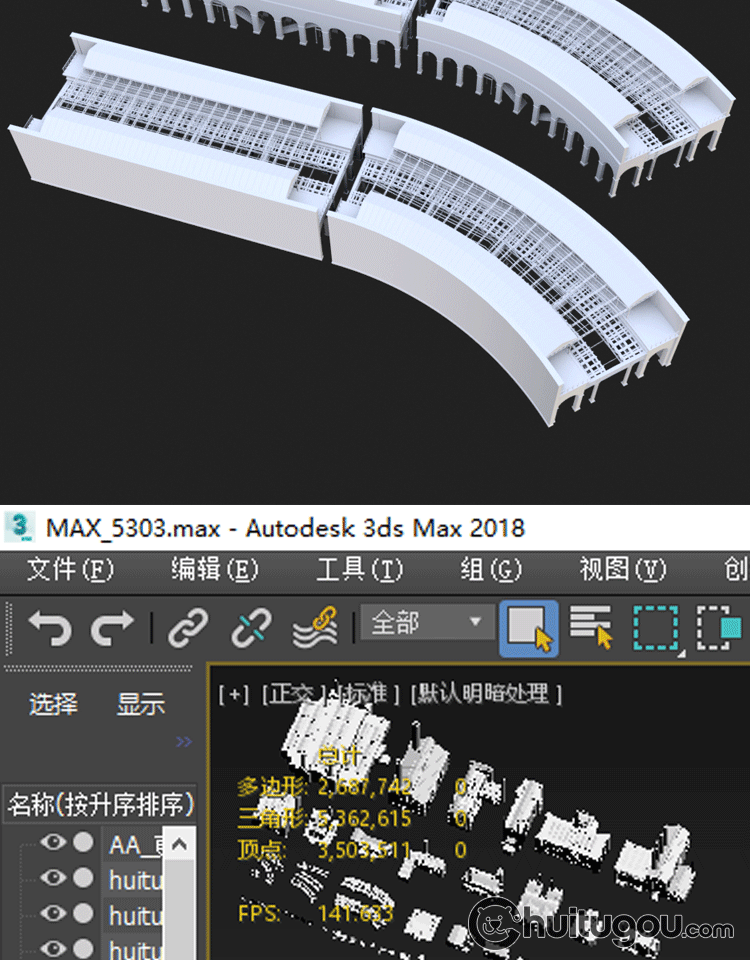Open the scene explorer 显示 menu
Image resolution: width=750 pixels, height=960 pixels.
coord(141,704)
